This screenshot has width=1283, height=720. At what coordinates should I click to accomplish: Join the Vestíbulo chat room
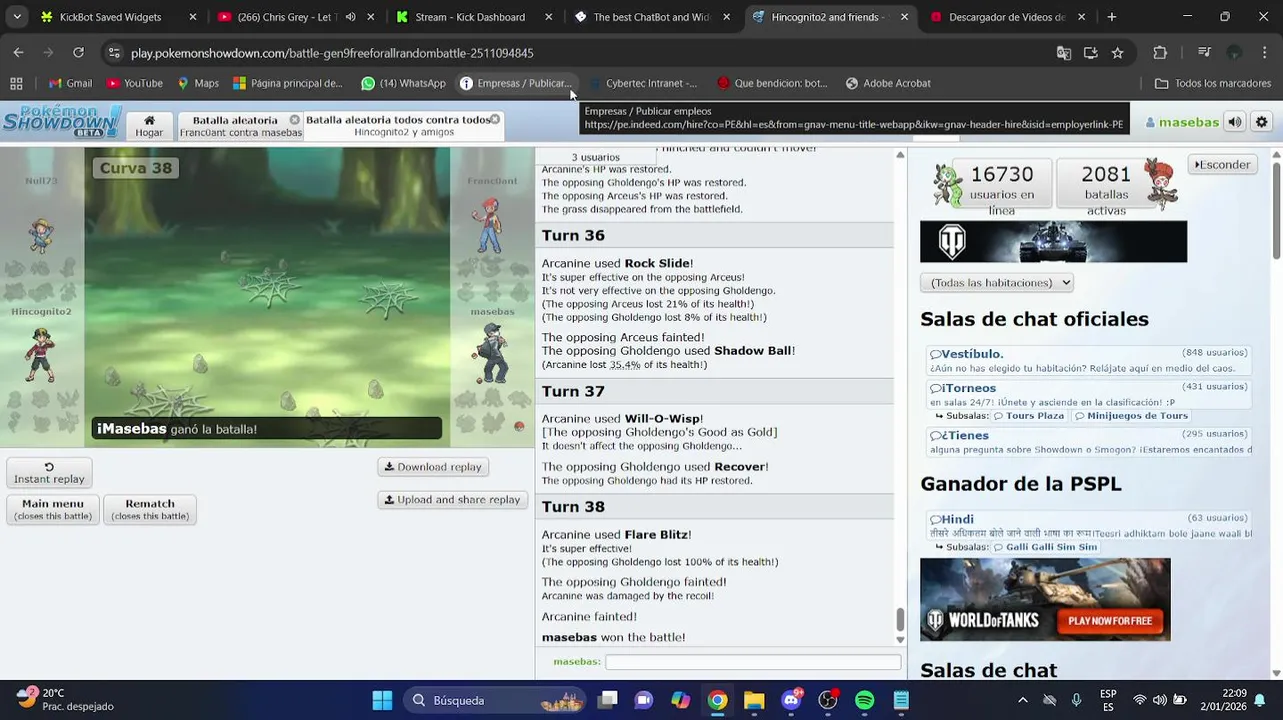[1089, 361]
